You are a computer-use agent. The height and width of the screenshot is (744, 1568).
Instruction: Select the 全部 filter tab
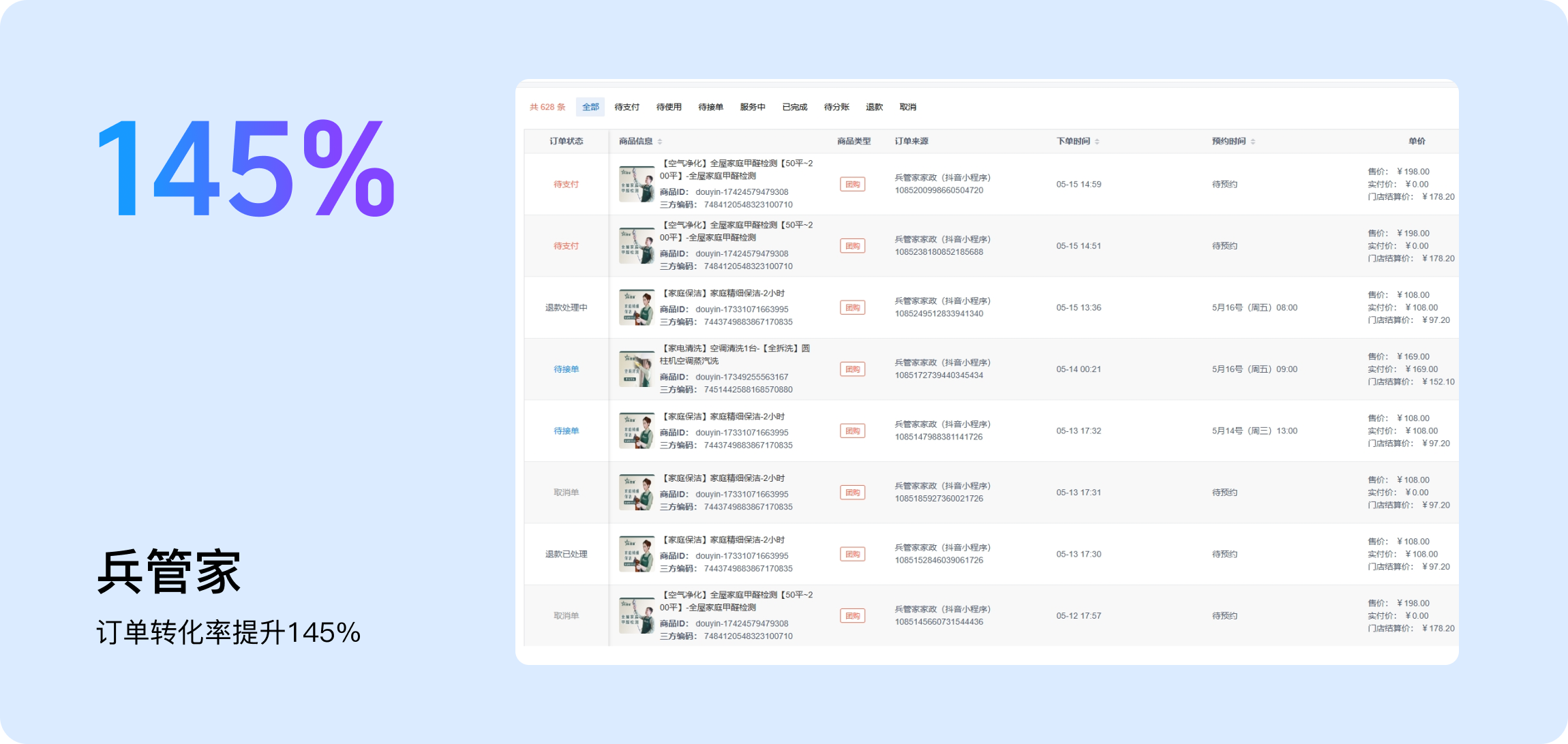click(x=590, y=107)
